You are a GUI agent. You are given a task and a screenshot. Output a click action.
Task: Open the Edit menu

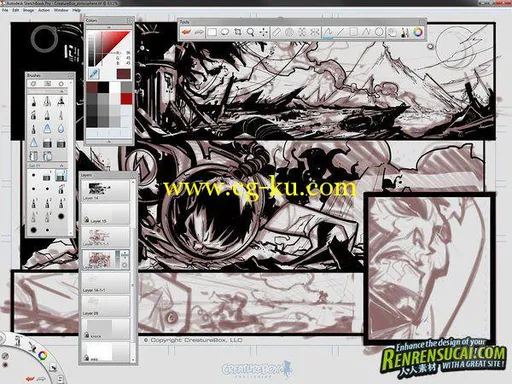(16, 10)
